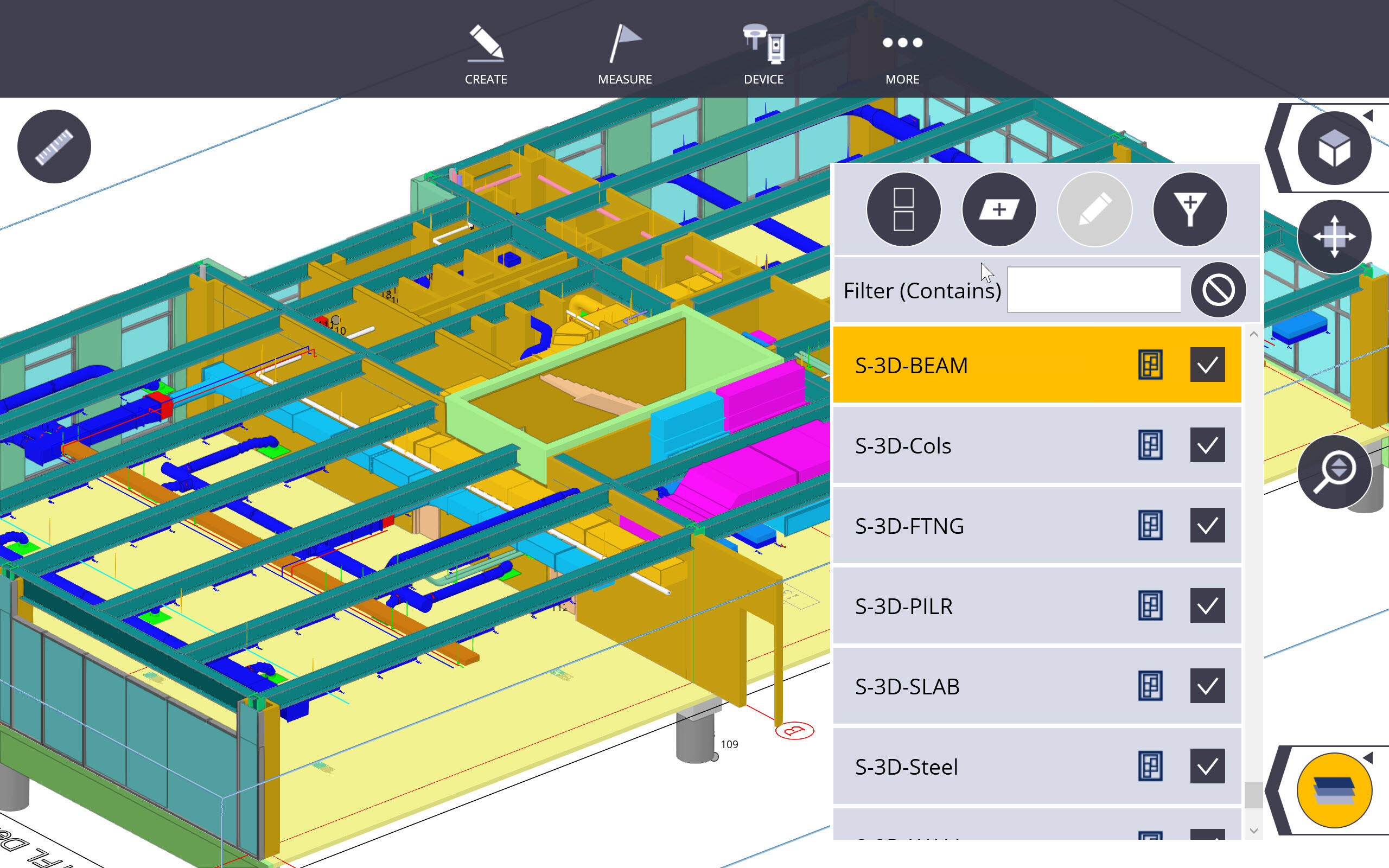Click the layer list scrollbar thumb
The height and width of the screenshot is (868, 1389).
click(x=1253, y=795)
